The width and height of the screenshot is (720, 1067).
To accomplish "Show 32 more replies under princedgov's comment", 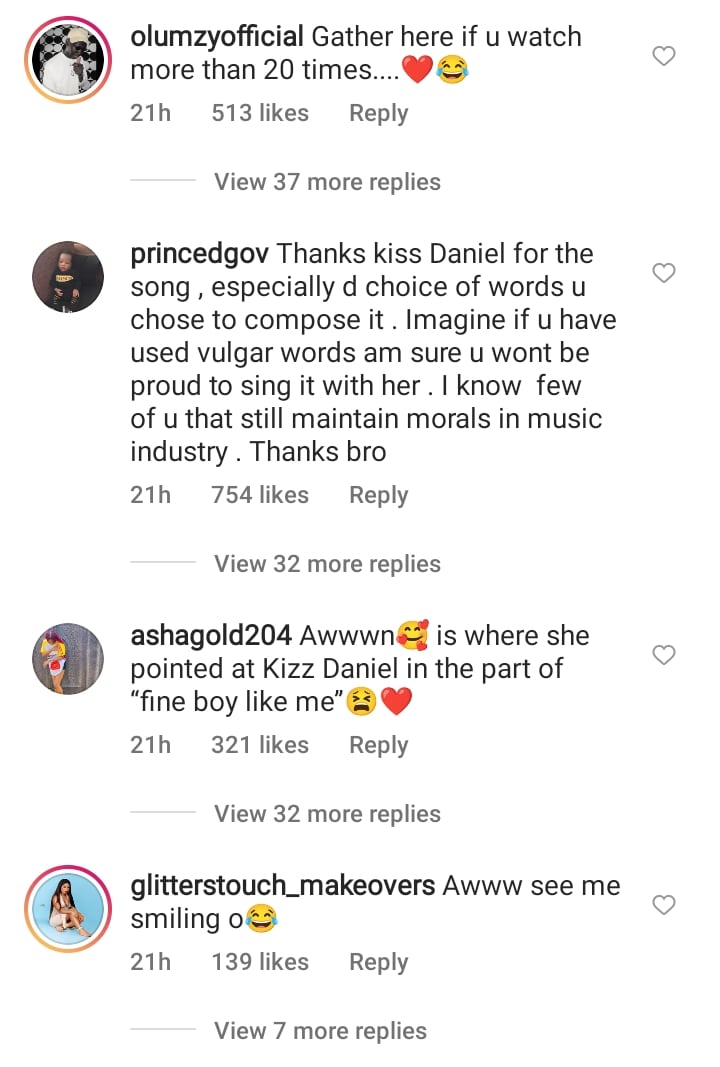I will click(327, 564).
